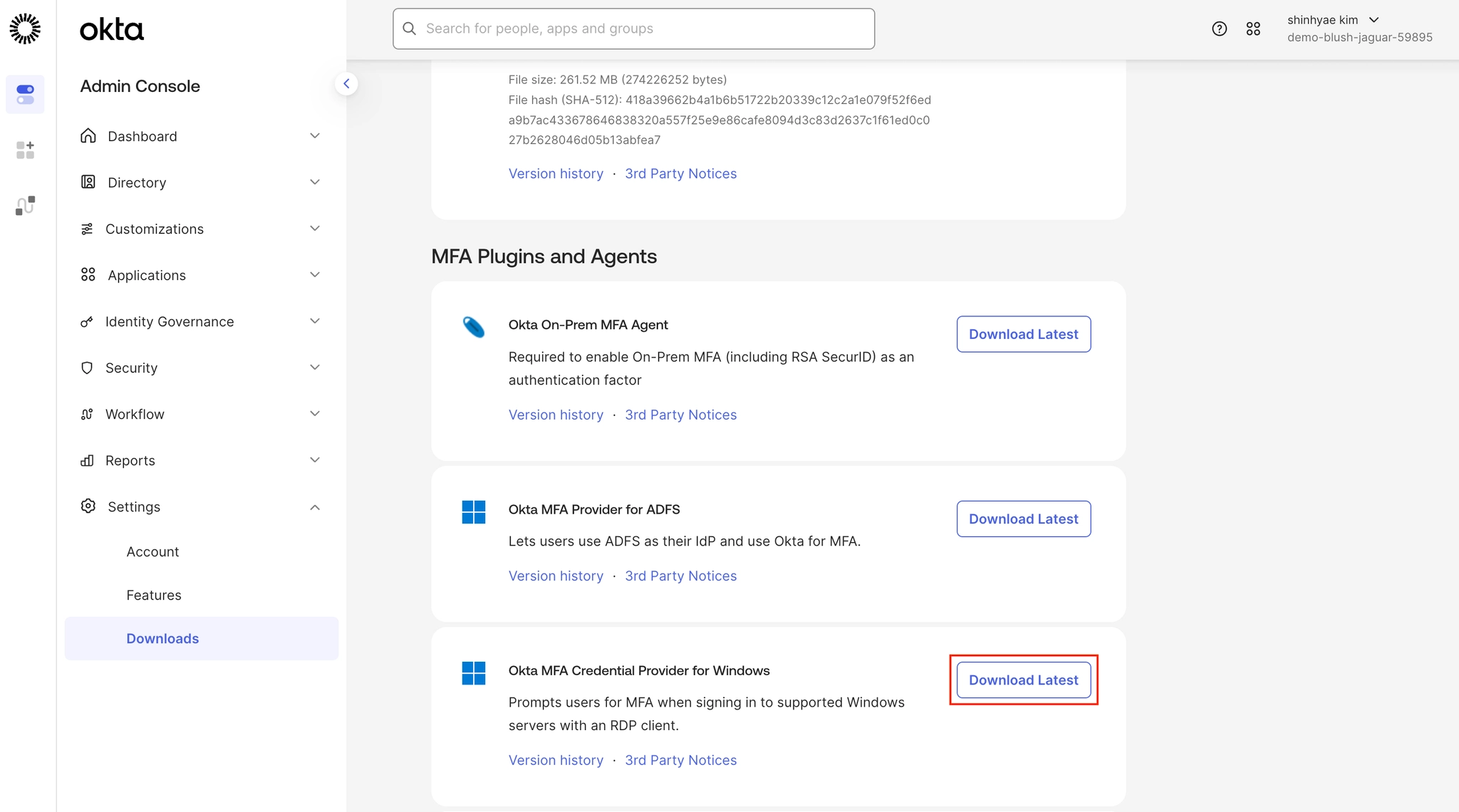Expand the Customizations menu chevron
Screen dimensions: 1459x812
pos(315,228)
